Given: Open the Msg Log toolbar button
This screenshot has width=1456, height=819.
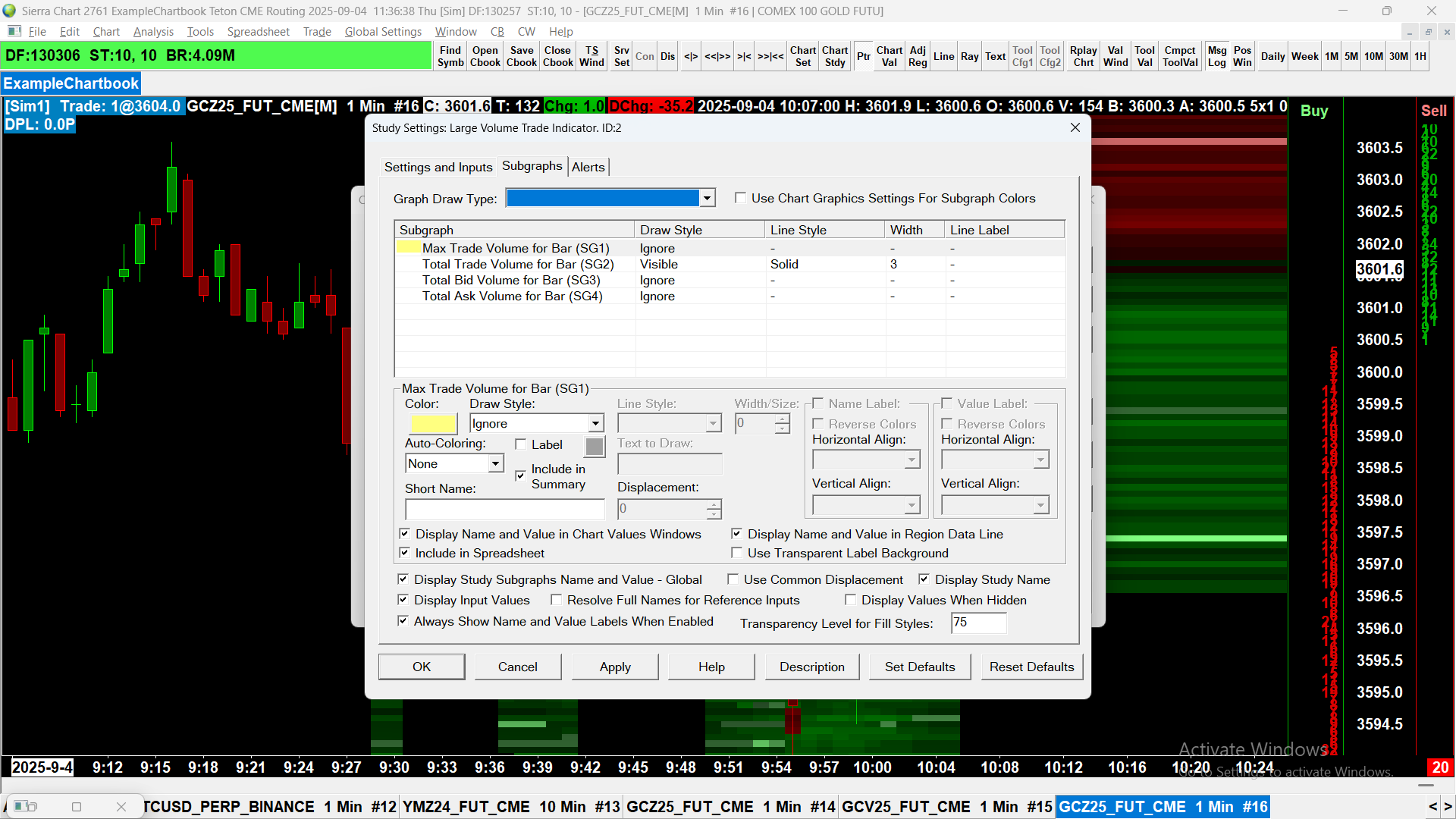Looking at the screenshot, I should (x=1217, y=56).
